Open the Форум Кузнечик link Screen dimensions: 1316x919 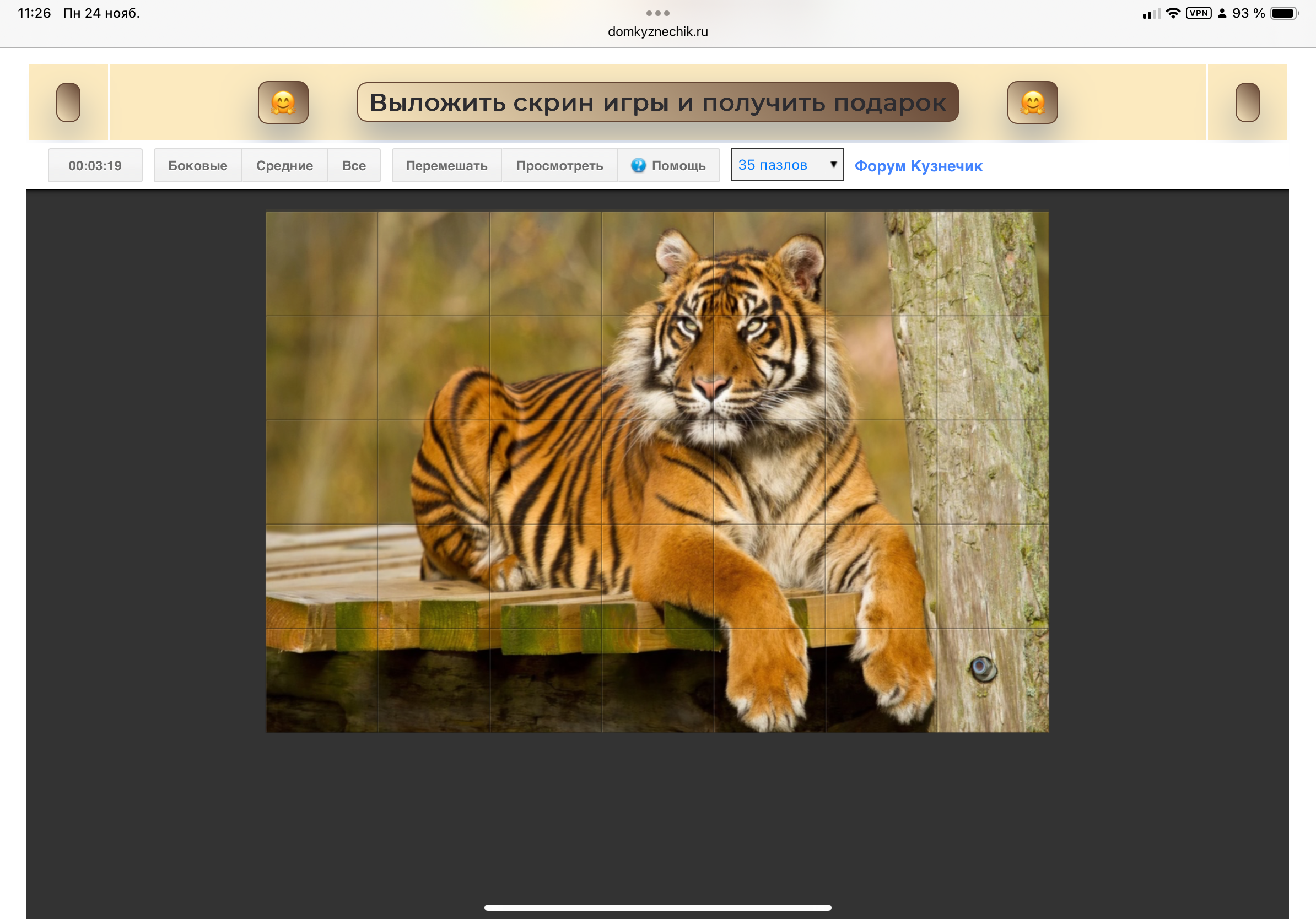pos(918,166)
